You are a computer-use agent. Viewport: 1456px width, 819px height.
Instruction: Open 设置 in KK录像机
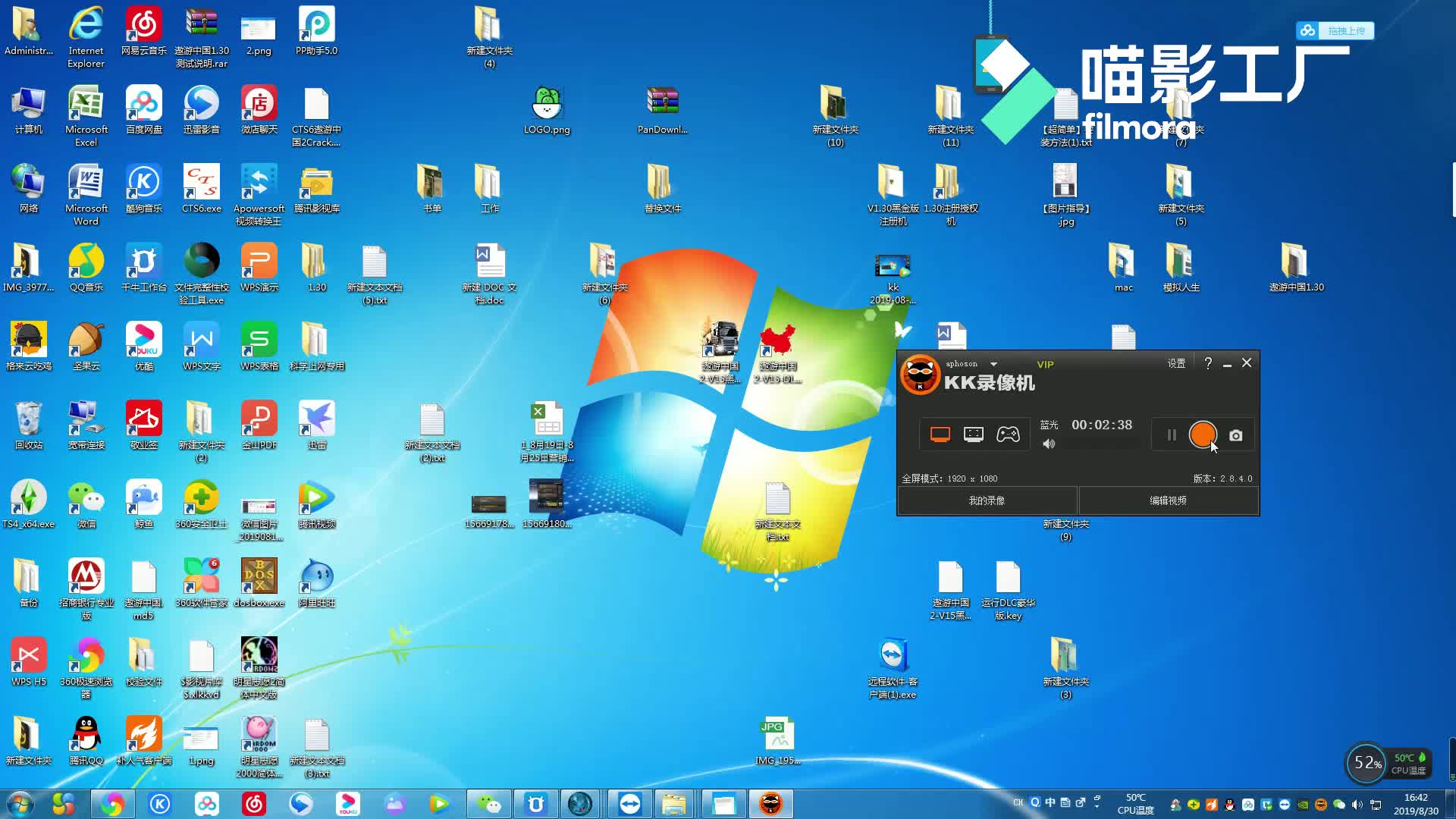tap(1176, 364)
